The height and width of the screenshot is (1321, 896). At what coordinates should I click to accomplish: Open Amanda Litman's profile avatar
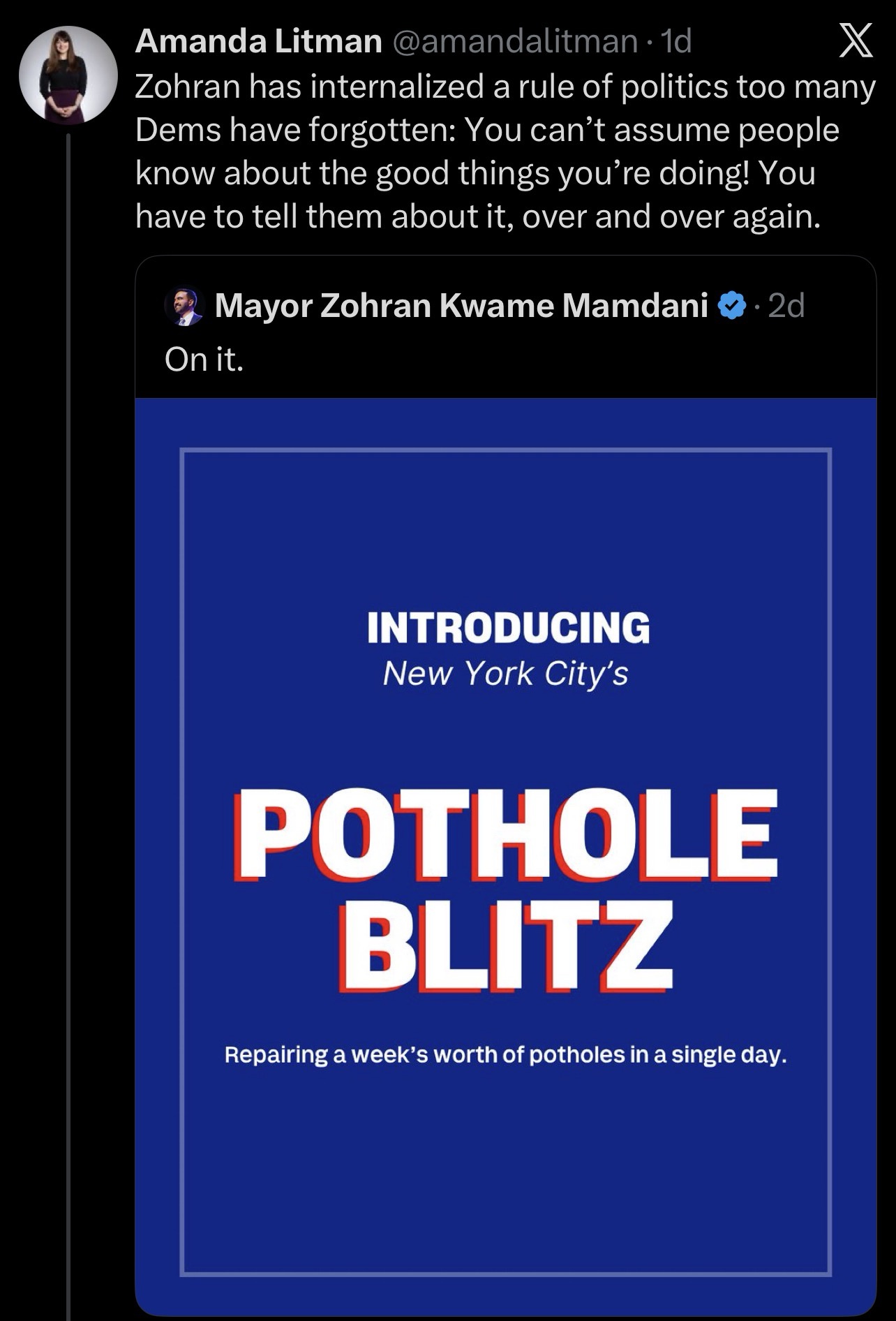68,74
